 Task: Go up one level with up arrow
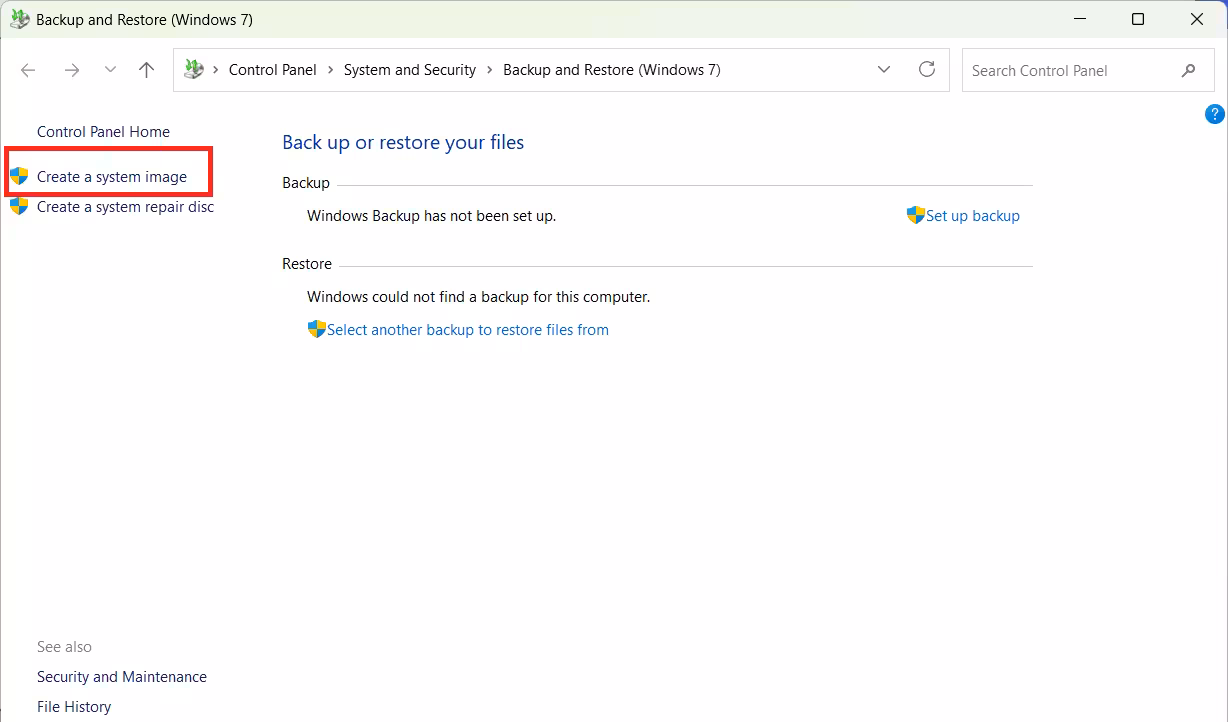coord(147,70)
